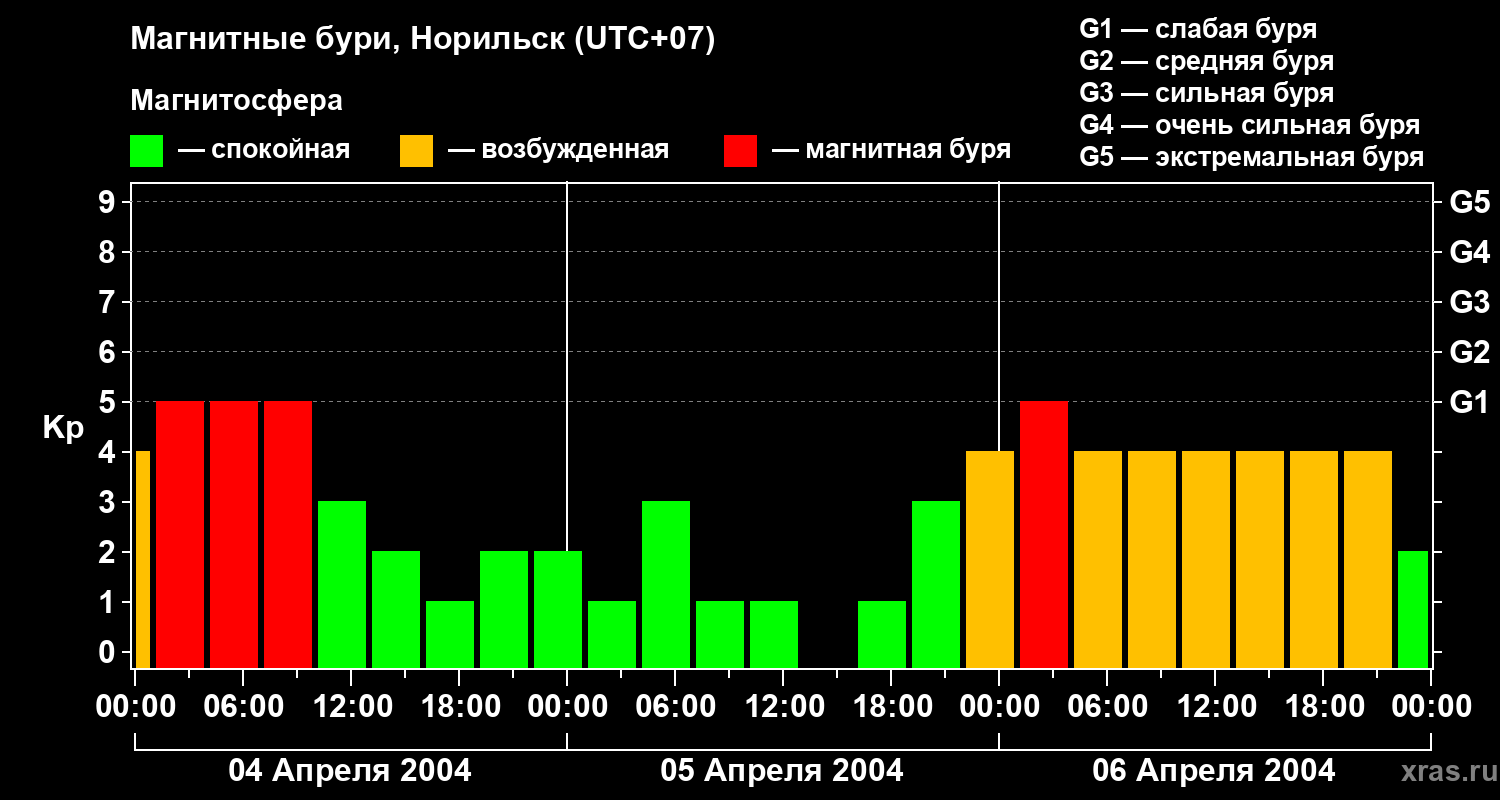Click the '05 Апреля 2004' date label
The height and width of the screenshot is (800, 1500).
[x=782, y=771]
